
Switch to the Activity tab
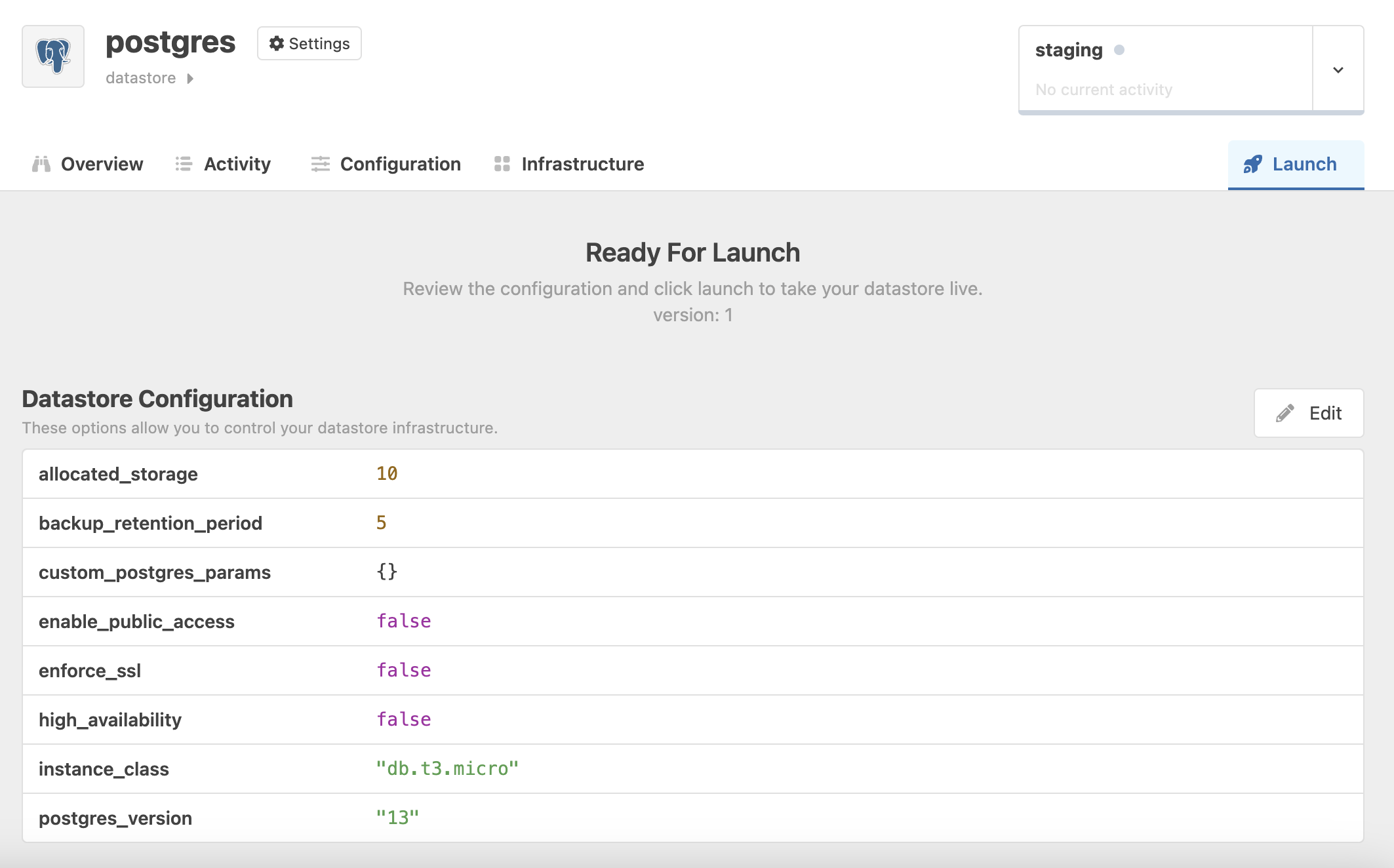pyautogui.click(x=236, y=164)
